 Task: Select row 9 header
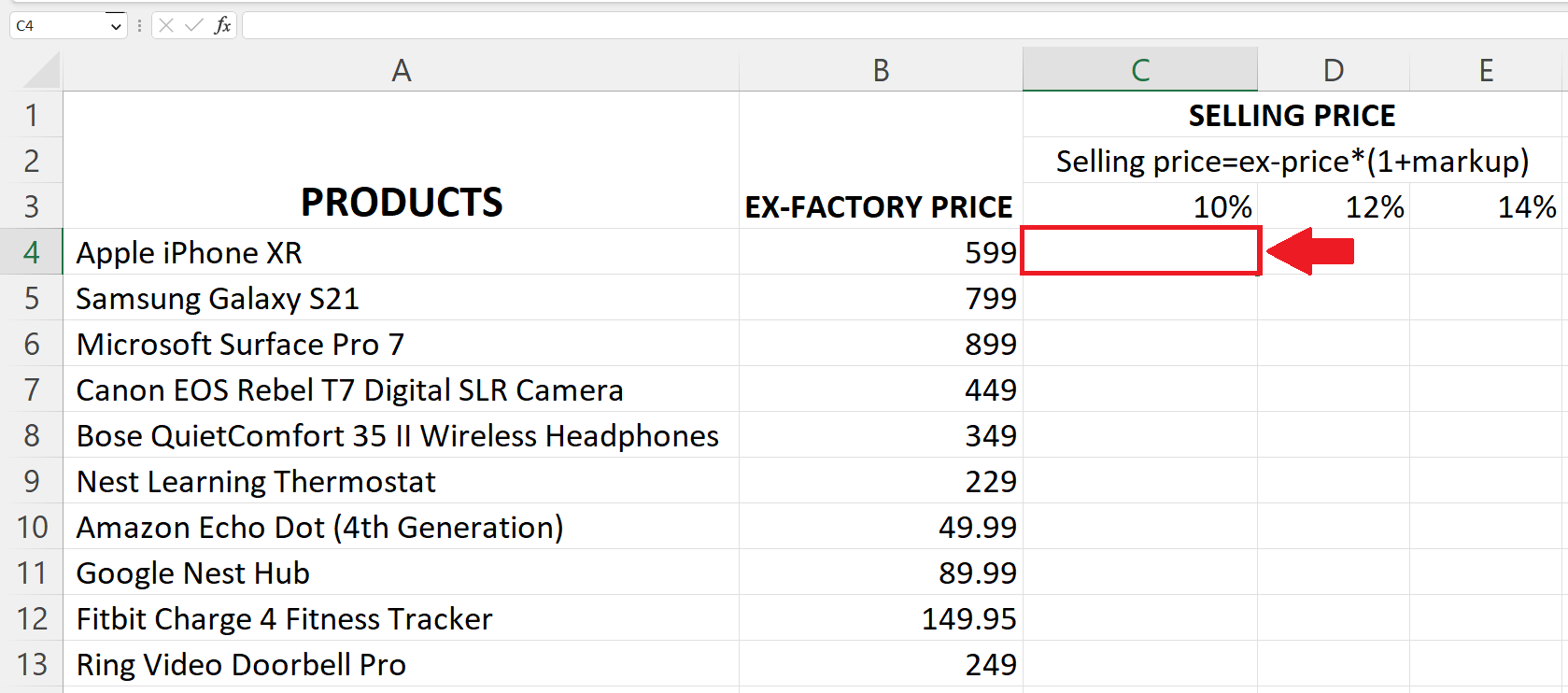pyautogui.click(x=32, y=481)
